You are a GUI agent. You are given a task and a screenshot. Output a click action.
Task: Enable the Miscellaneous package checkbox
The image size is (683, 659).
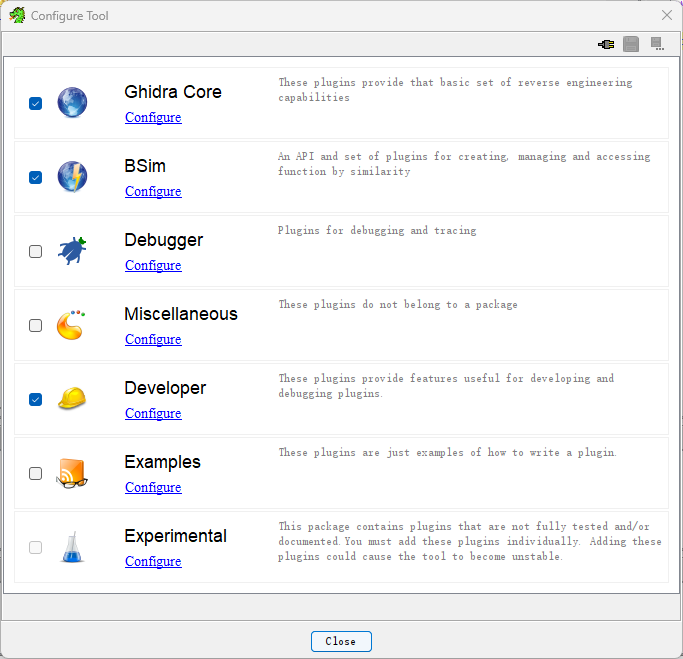pyautogui.click(x=35, y=326)
